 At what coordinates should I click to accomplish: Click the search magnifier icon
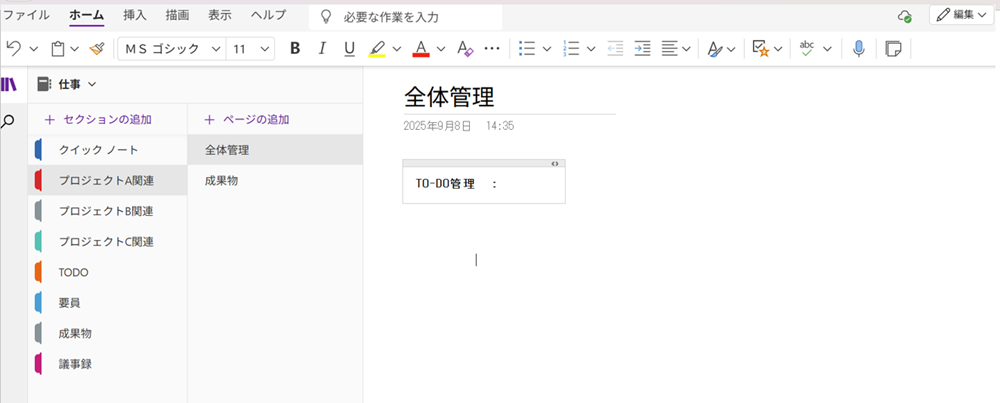pyautogui.click(x=8, y=122)
